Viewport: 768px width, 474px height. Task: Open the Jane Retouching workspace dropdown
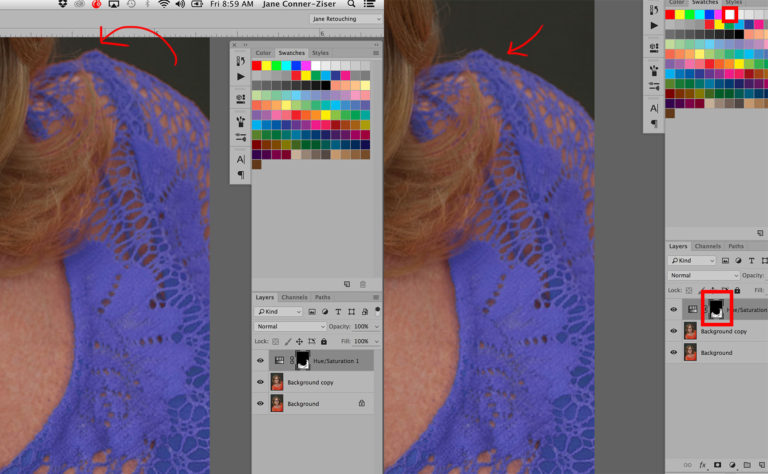[x=346, y=19]
